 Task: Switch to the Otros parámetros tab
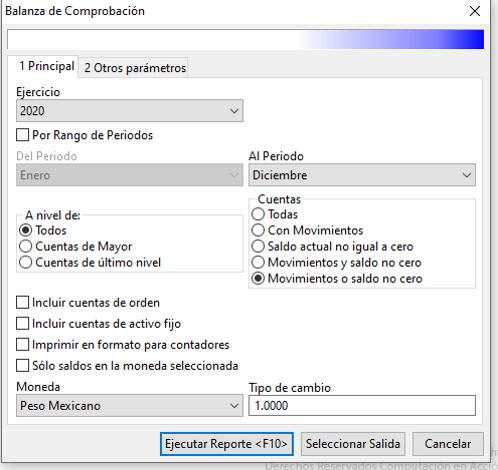(x=134, y=68)
